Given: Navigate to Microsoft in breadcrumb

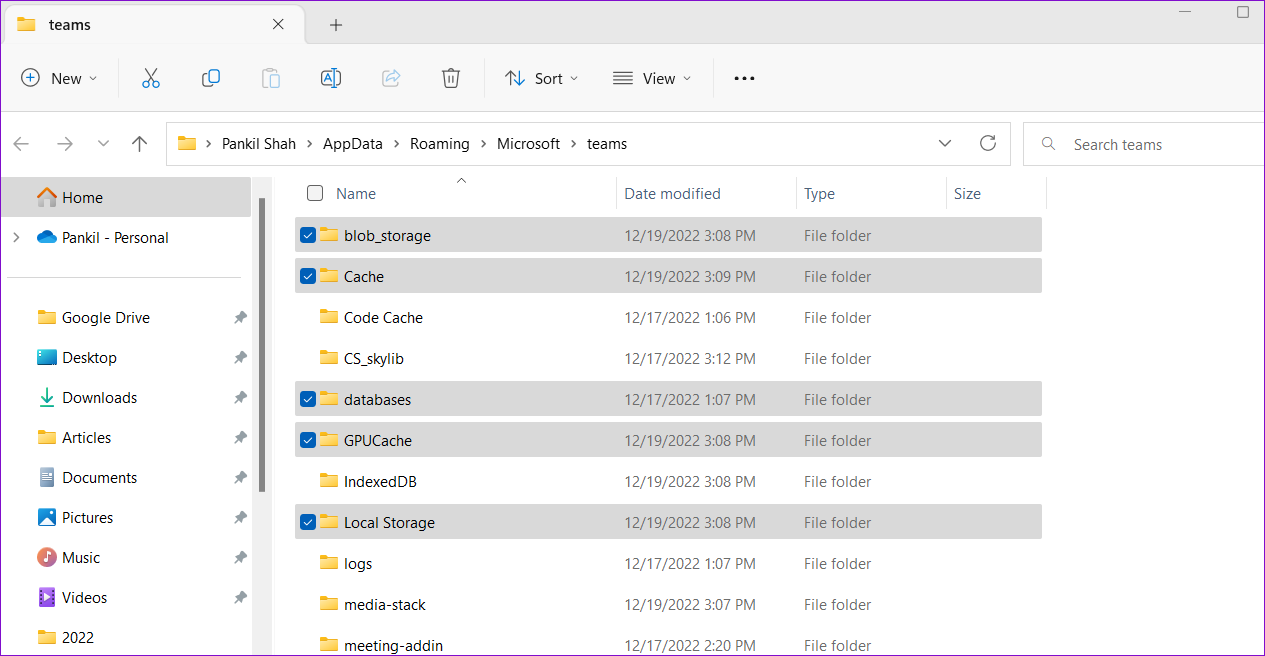Looking at the screenshot, I should [528, 144].
